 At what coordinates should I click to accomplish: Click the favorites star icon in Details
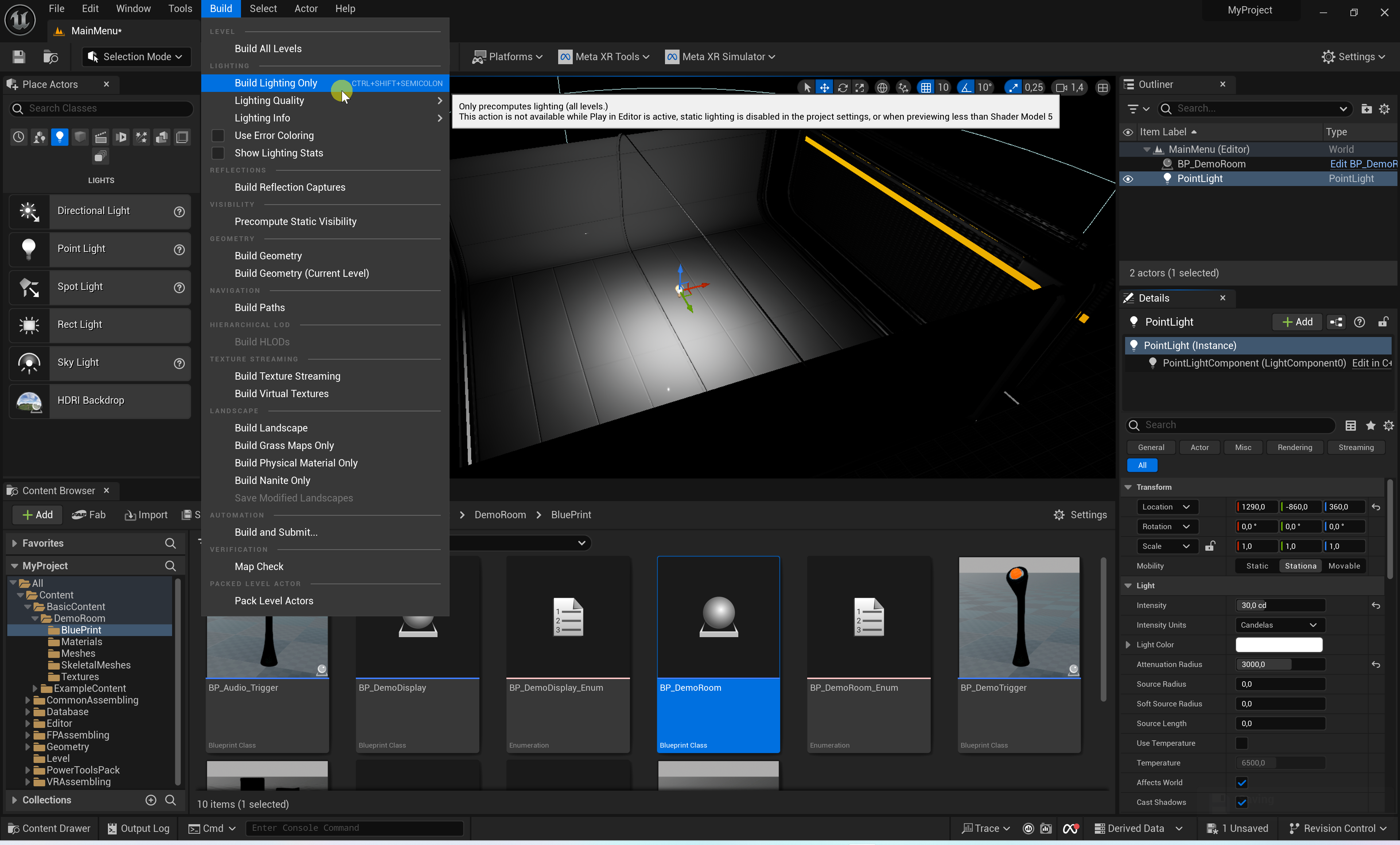click(1370, 426)
